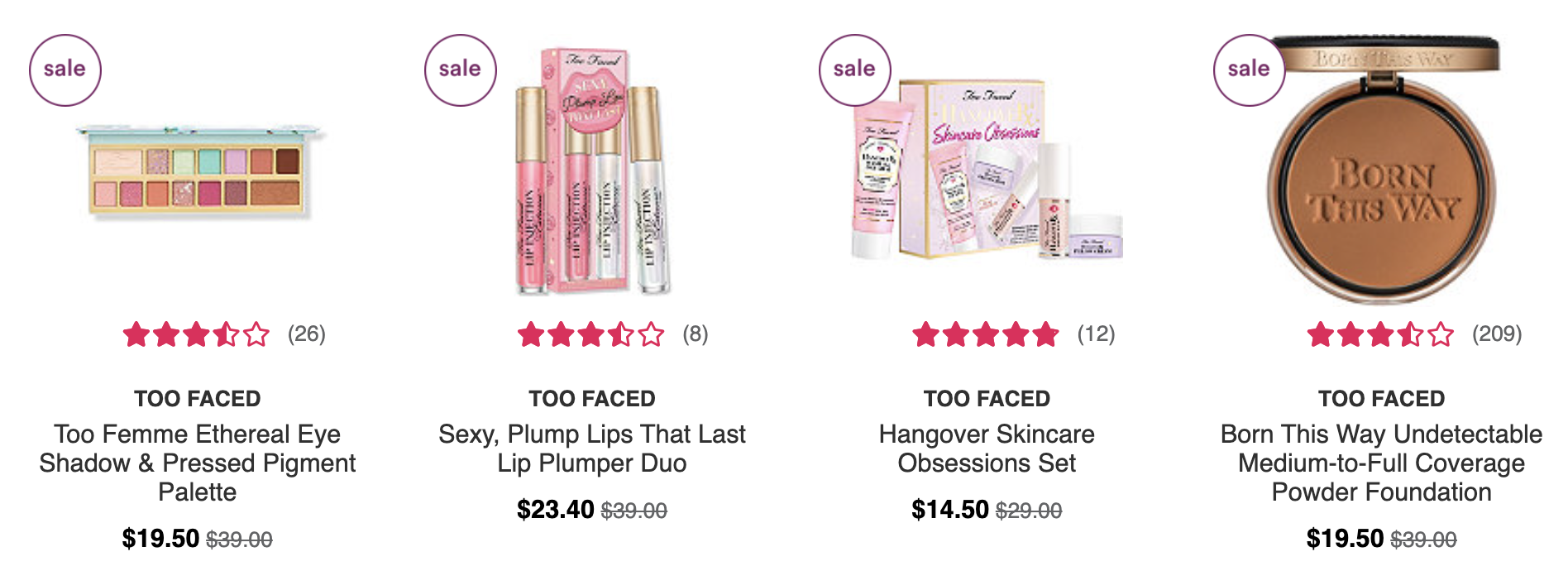Click the sale badge on Hangover Skincare Set
Screen dimensions: 1568x571
click(x=855, y=70)
